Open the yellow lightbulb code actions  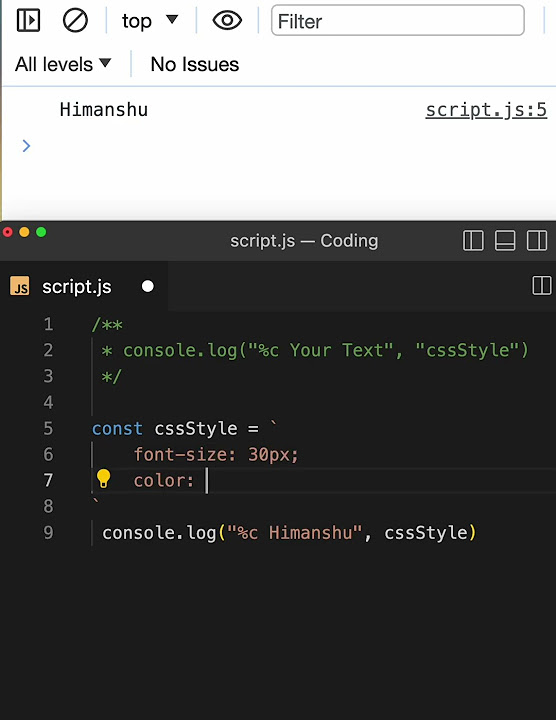(104, 479)
